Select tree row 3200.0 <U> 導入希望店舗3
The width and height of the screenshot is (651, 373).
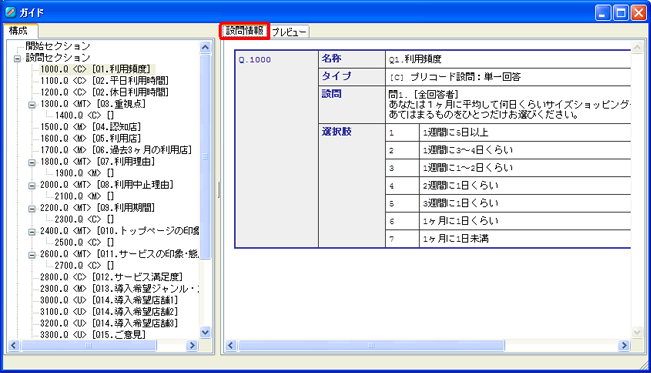tap(109, 323)
